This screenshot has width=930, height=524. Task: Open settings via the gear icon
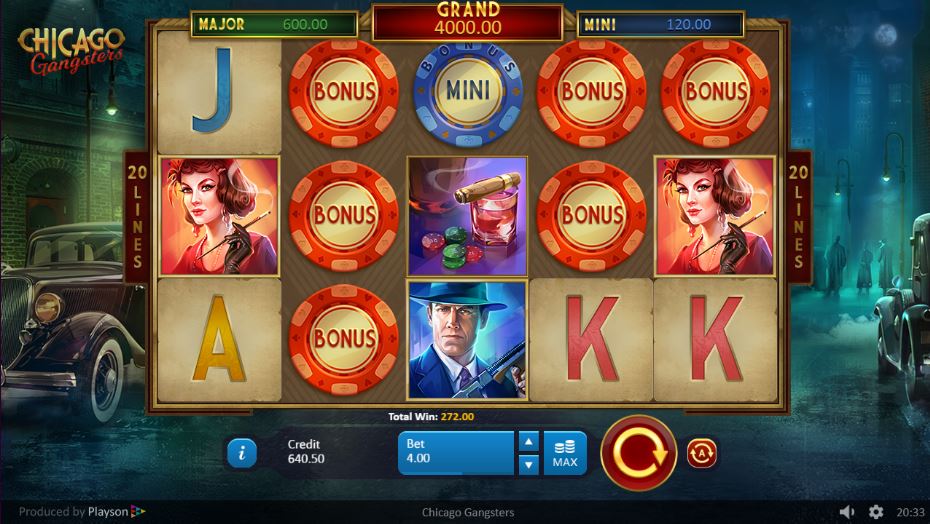coord(876,512)
